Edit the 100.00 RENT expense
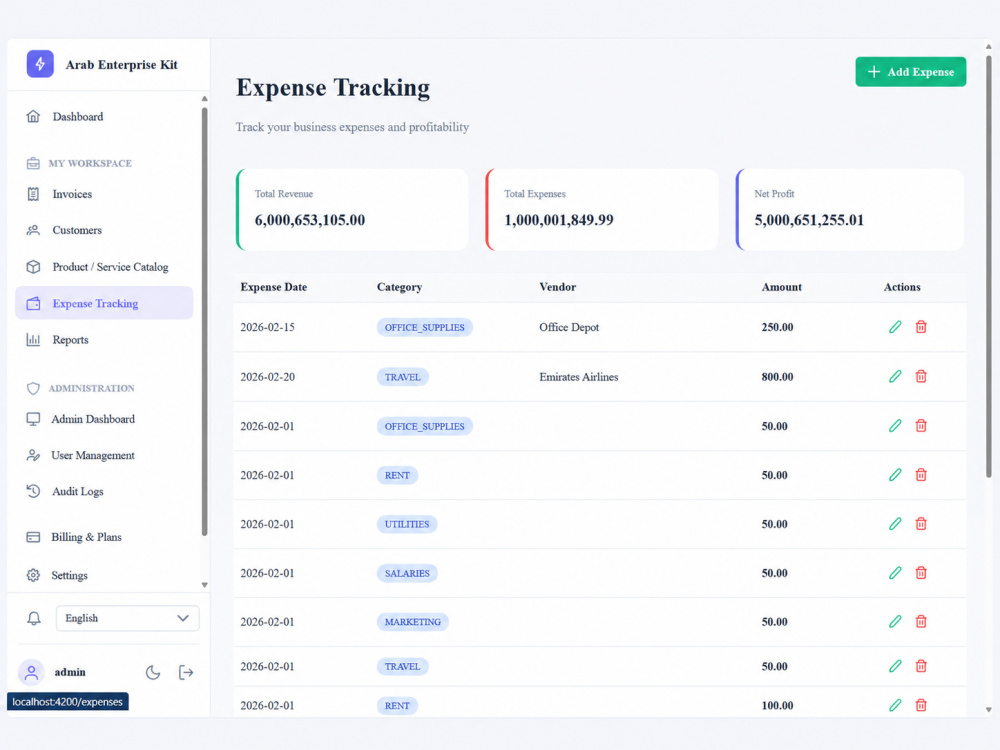The image size is (1000, 750). (895, 705)
